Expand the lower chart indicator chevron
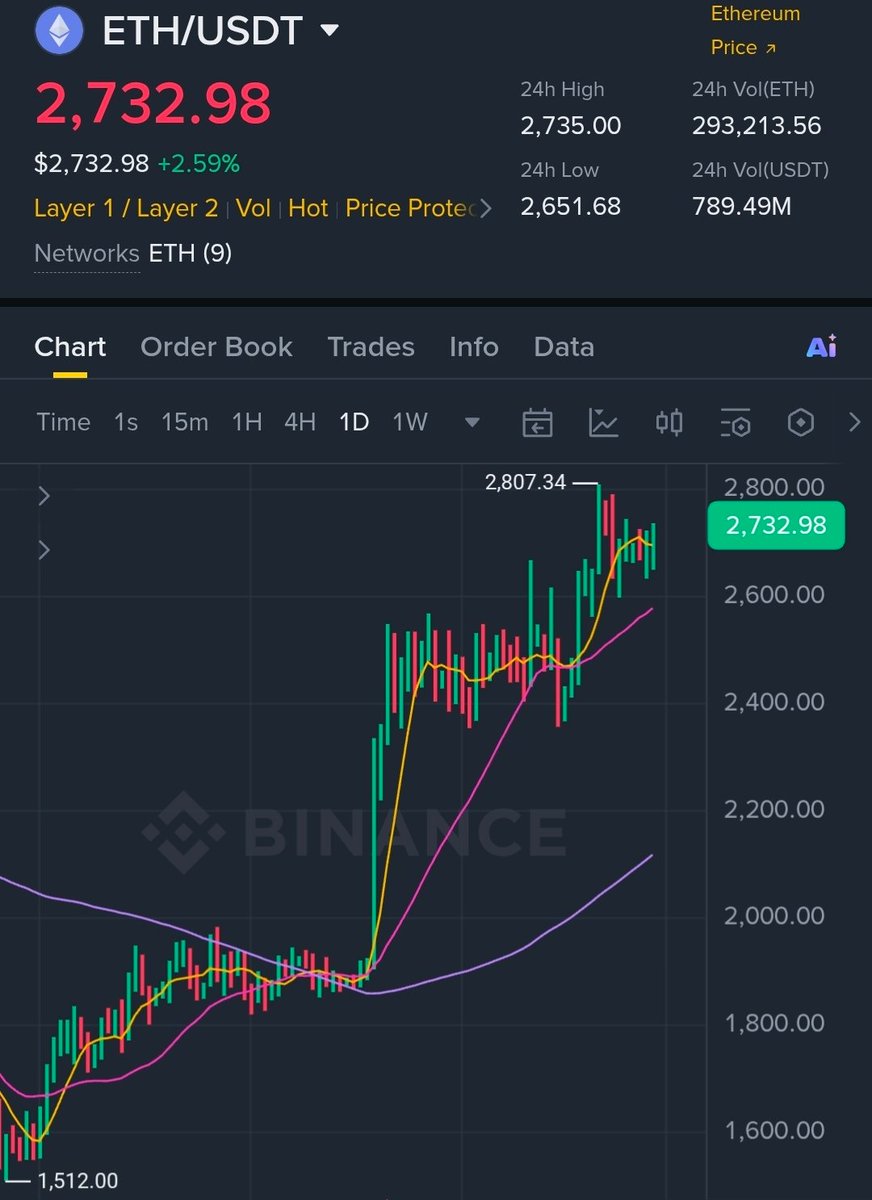The width and height of the screenshot is (872, 1200). 44,550
